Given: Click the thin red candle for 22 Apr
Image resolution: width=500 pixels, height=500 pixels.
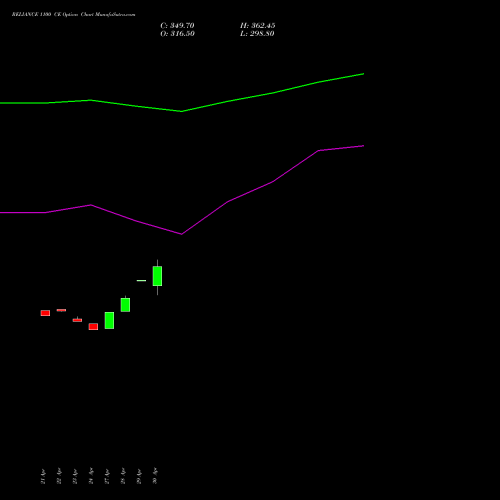Looking at the screenshot, I should coord(61,310).
